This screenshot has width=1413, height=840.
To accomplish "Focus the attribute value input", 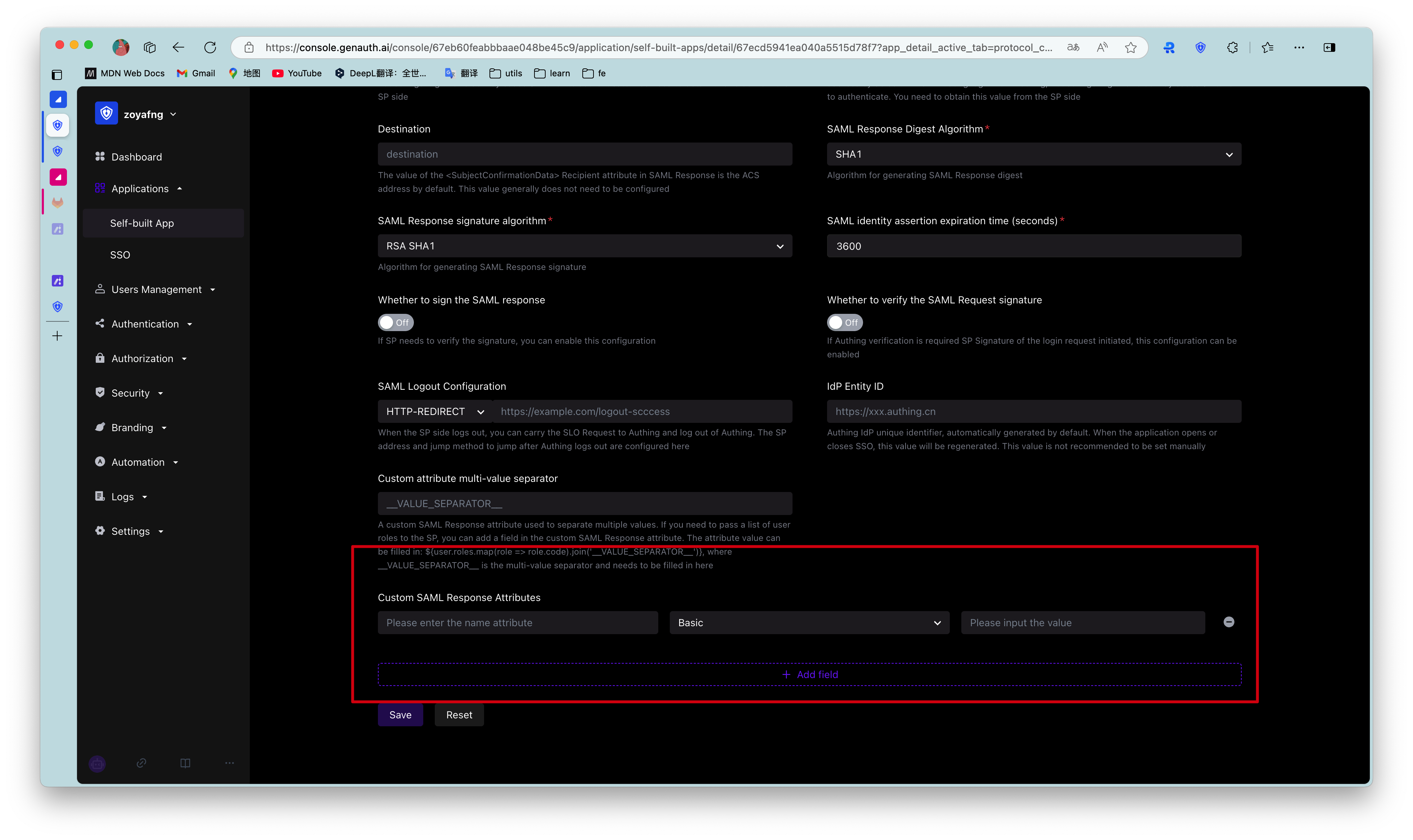I will click(1083, 623).
